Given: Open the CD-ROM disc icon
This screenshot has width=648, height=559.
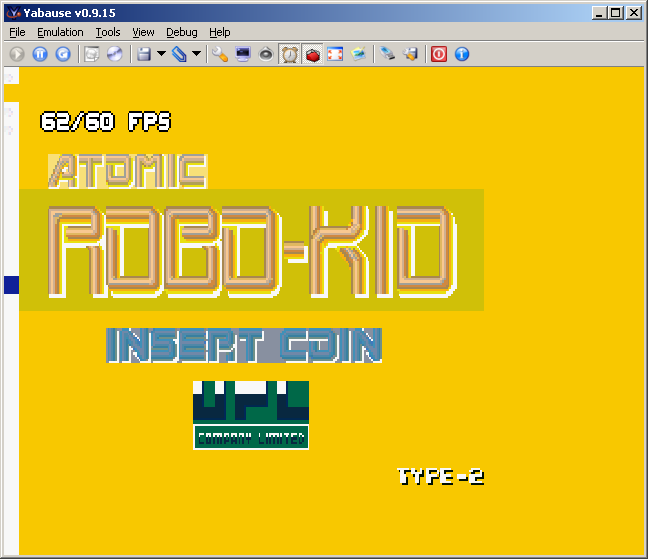Looking at the screenshot, I should point(114,54).
